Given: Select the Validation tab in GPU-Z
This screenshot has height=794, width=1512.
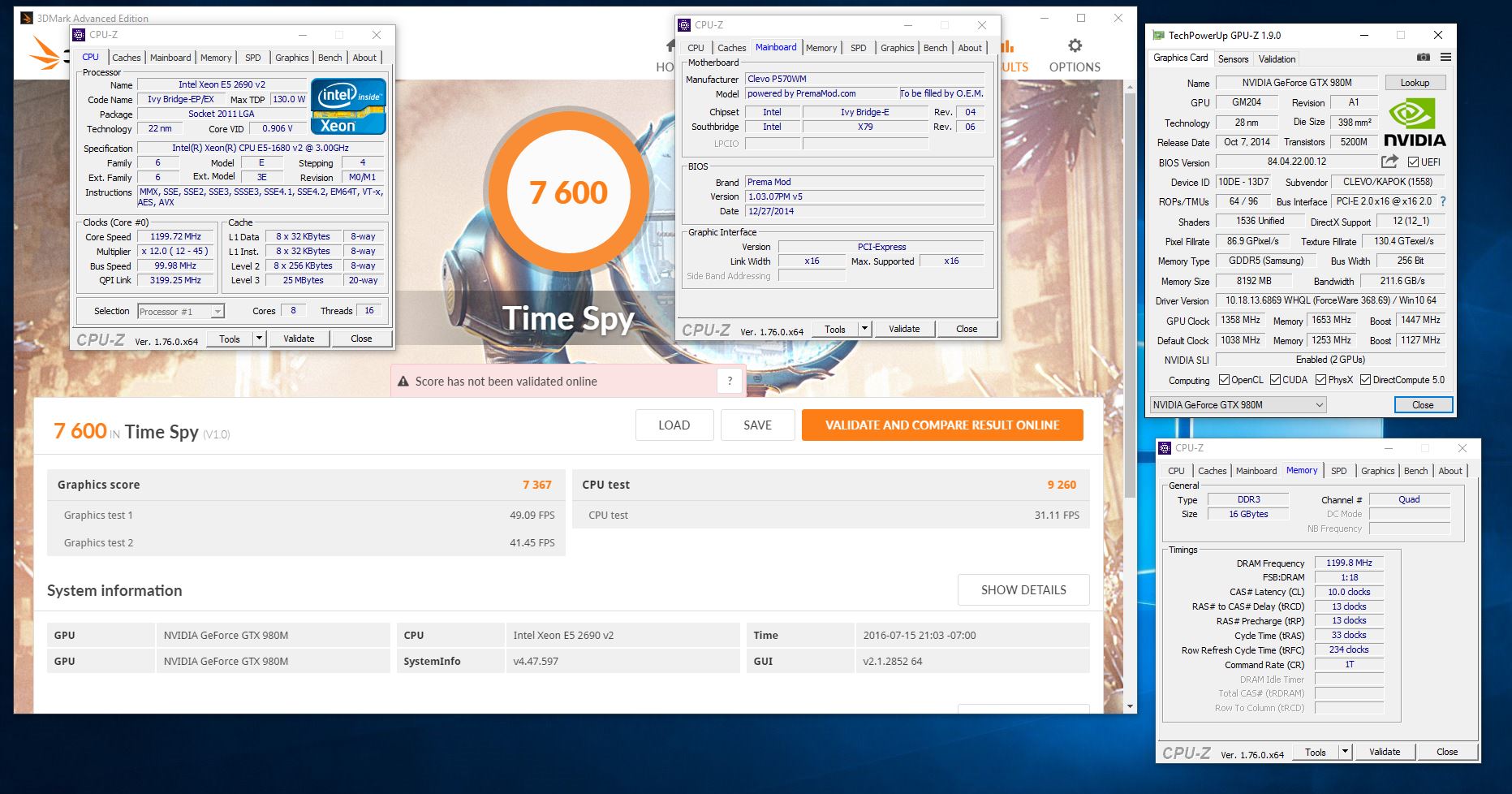Looking at the screenshot, I should coord(1277,59).
